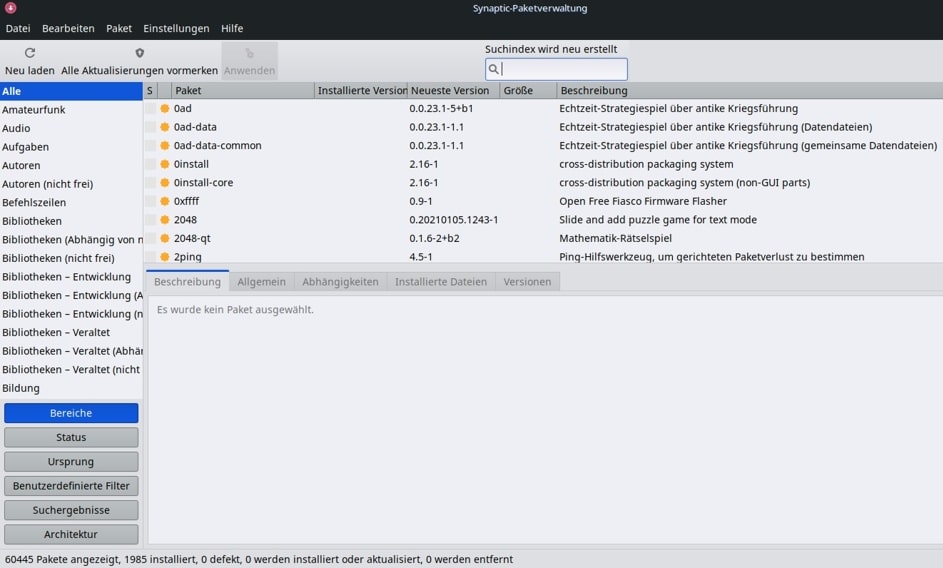Image resolution: width=943 pixels, height=568 pixels.
Task: Toggle the status checkbox for 0ad-data
Action: click(151, 127)
